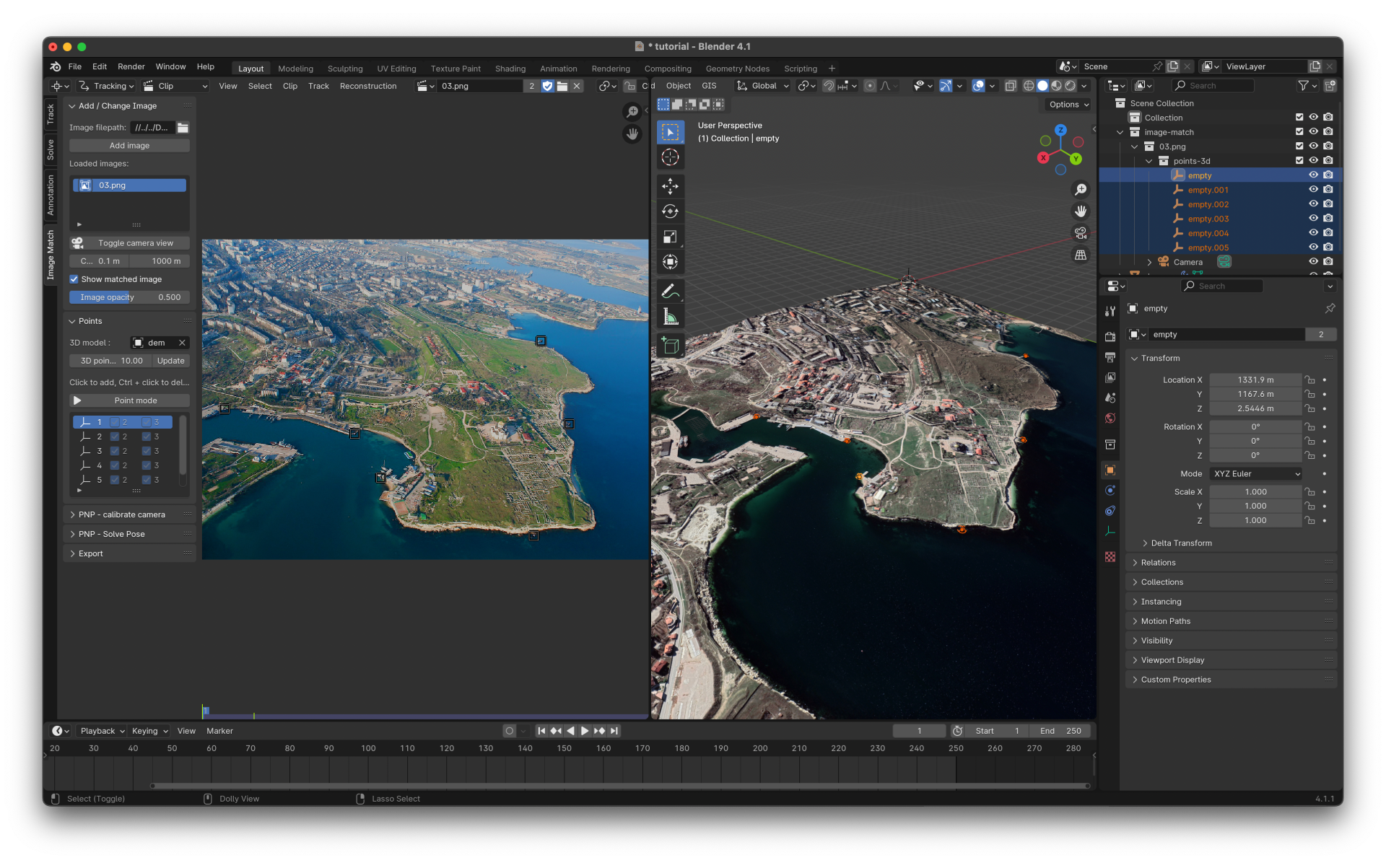Expand the Camera item in outliner
The width and height of the screenshot is (1386, 868).
1149,262
